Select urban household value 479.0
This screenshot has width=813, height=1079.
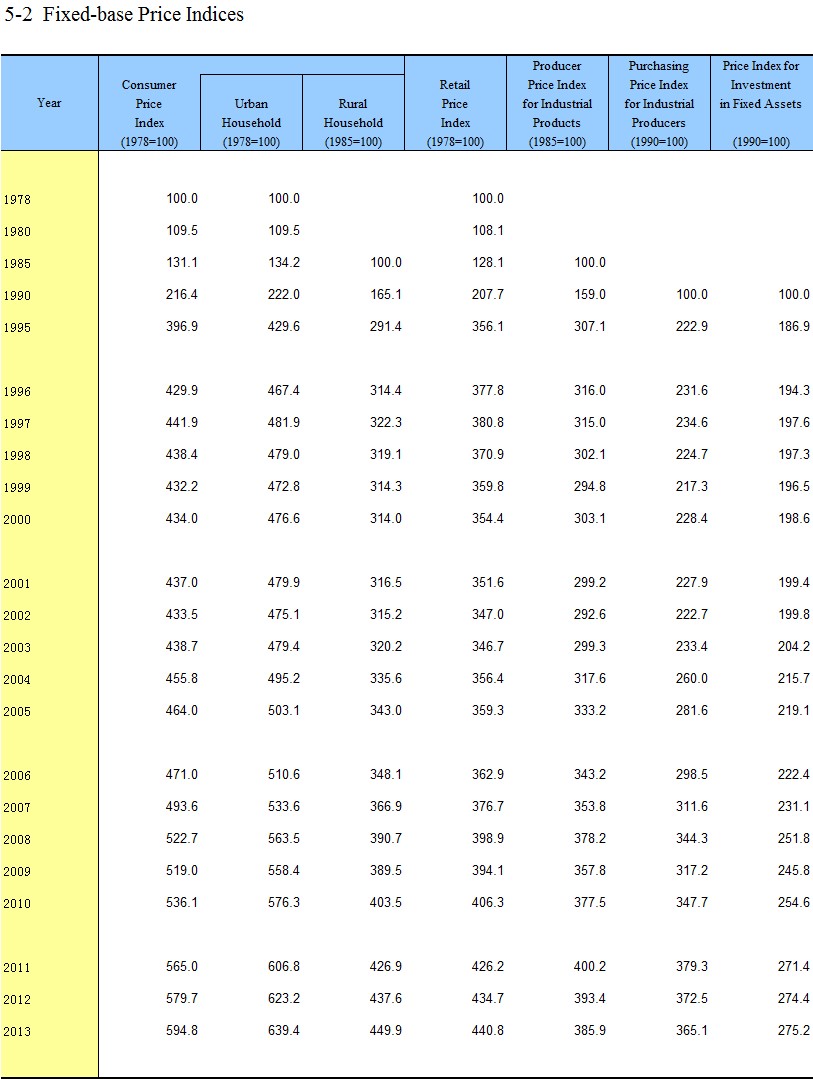pyautogui.click(x=284, y=454)
